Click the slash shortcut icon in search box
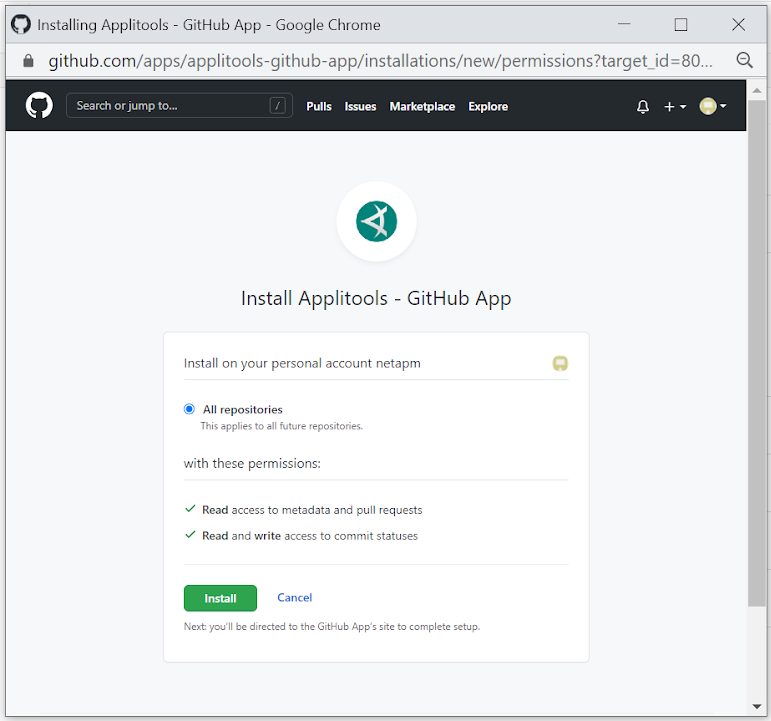Image resolution: width=771 pixels, height=721 pixels. coord(277,106)
